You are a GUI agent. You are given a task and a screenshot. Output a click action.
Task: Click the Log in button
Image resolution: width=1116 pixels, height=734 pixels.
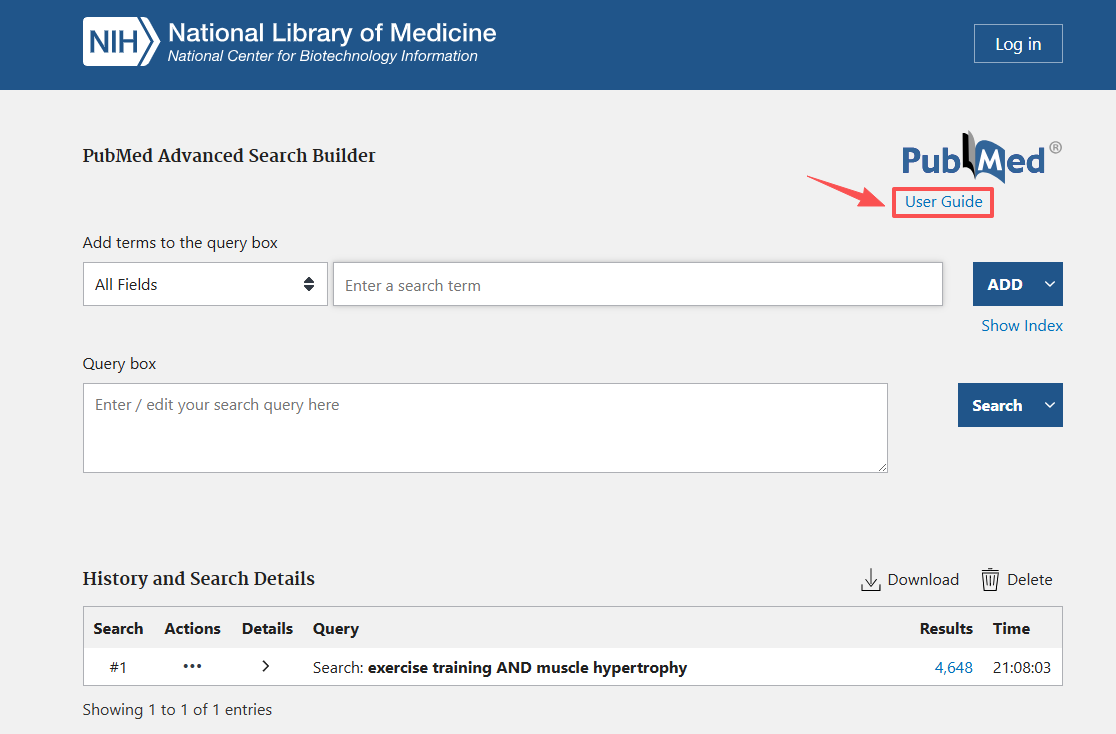(1018, 44)
